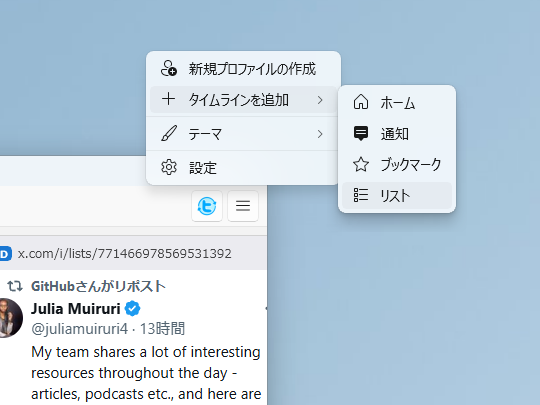The image size is (540, 405).
Task: Click the list icon beside リスト
Action: click(361, 195)
